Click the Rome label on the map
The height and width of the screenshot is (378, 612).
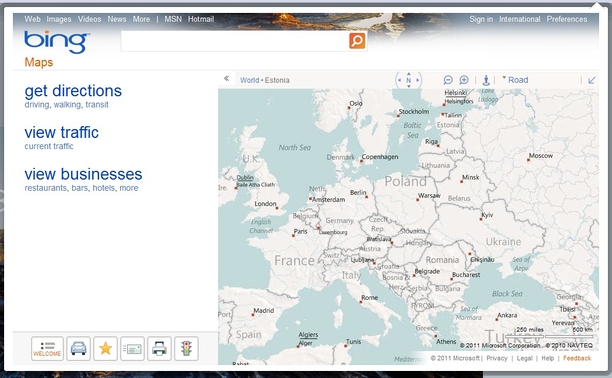point(370,297)
